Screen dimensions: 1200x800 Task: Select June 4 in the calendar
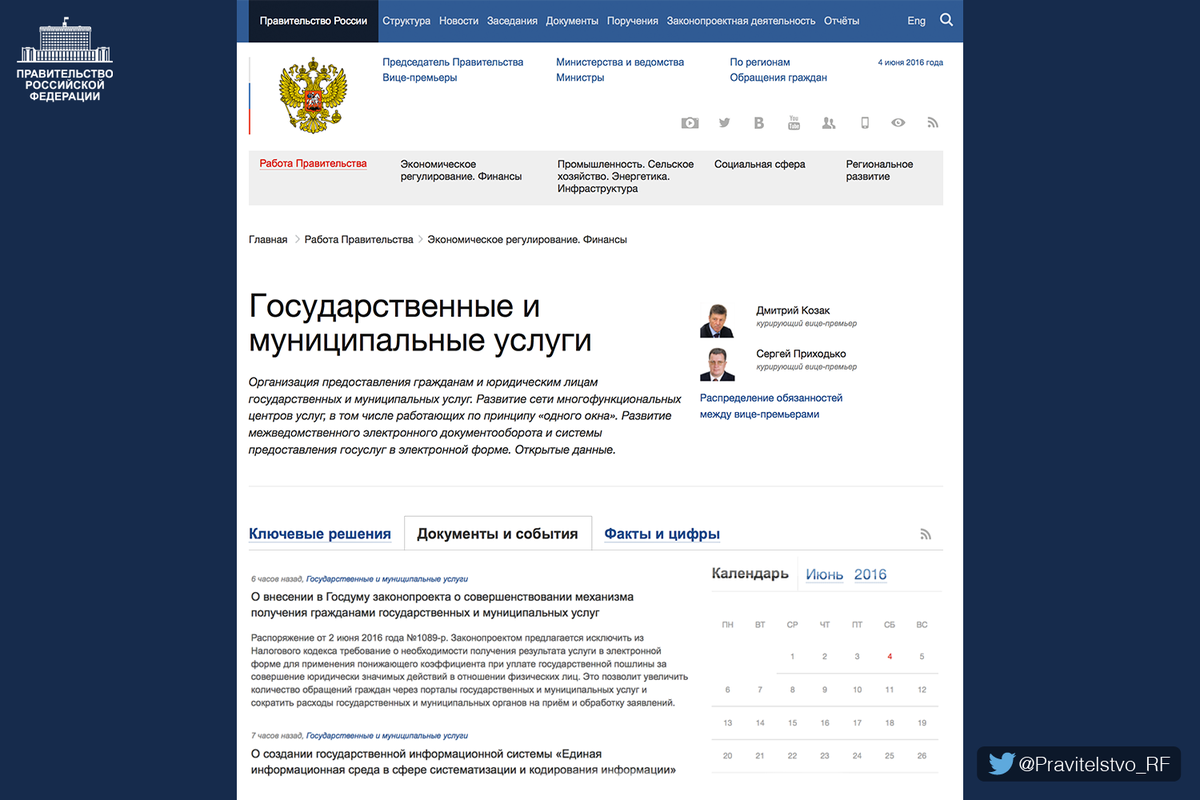tap(890, 657)
